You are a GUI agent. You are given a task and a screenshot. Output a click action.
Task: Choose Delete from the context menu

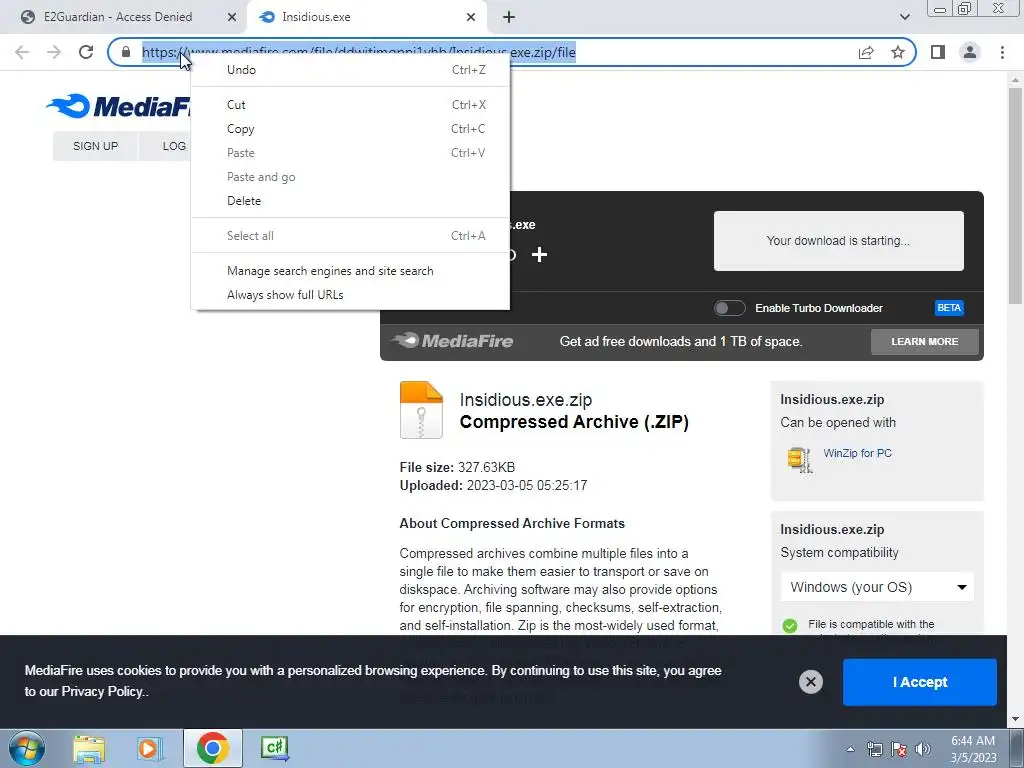(350, 200)
